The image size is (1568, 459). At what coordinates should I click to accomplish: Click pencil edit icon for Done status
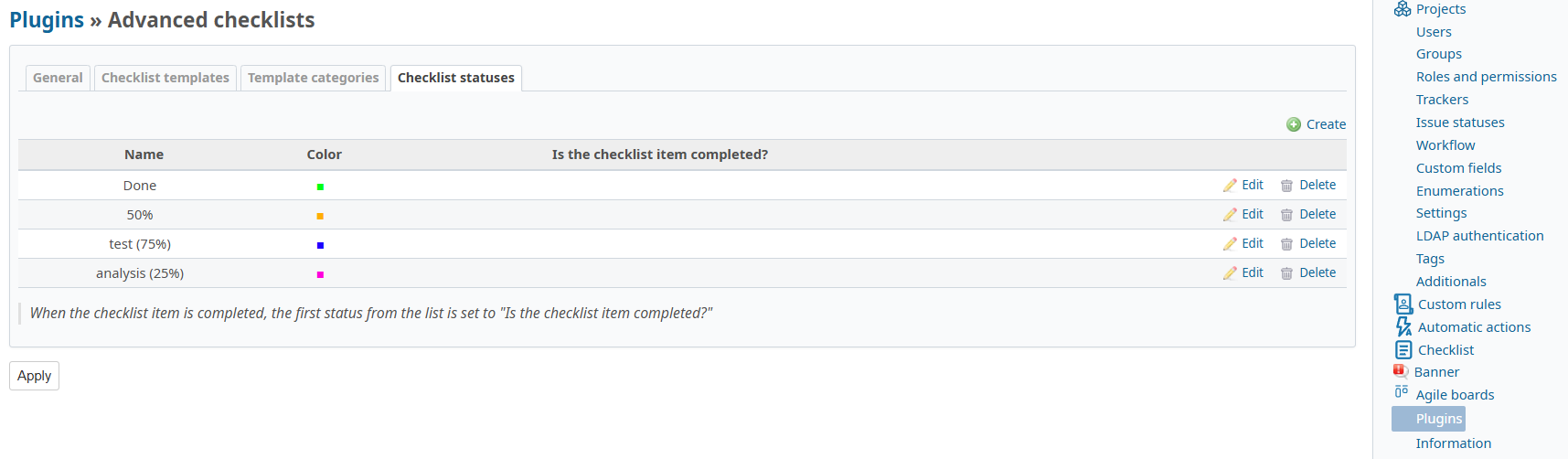point(1230,186)
